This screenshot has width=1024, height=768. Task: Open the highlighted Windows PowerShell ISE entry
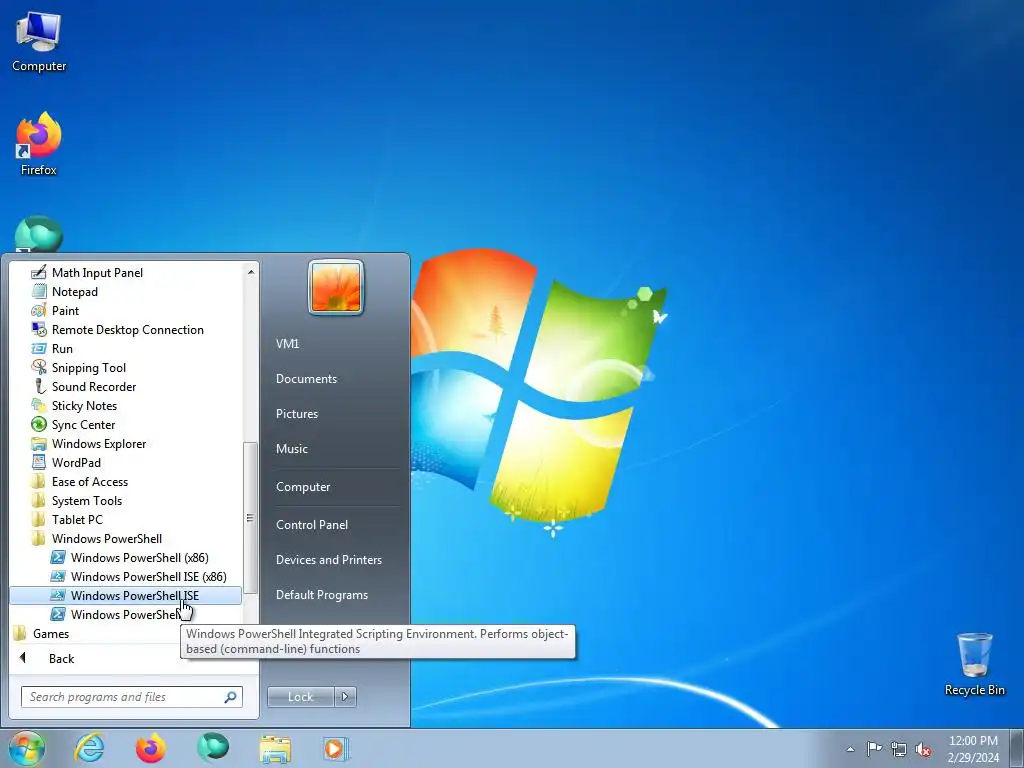point(125,596)
